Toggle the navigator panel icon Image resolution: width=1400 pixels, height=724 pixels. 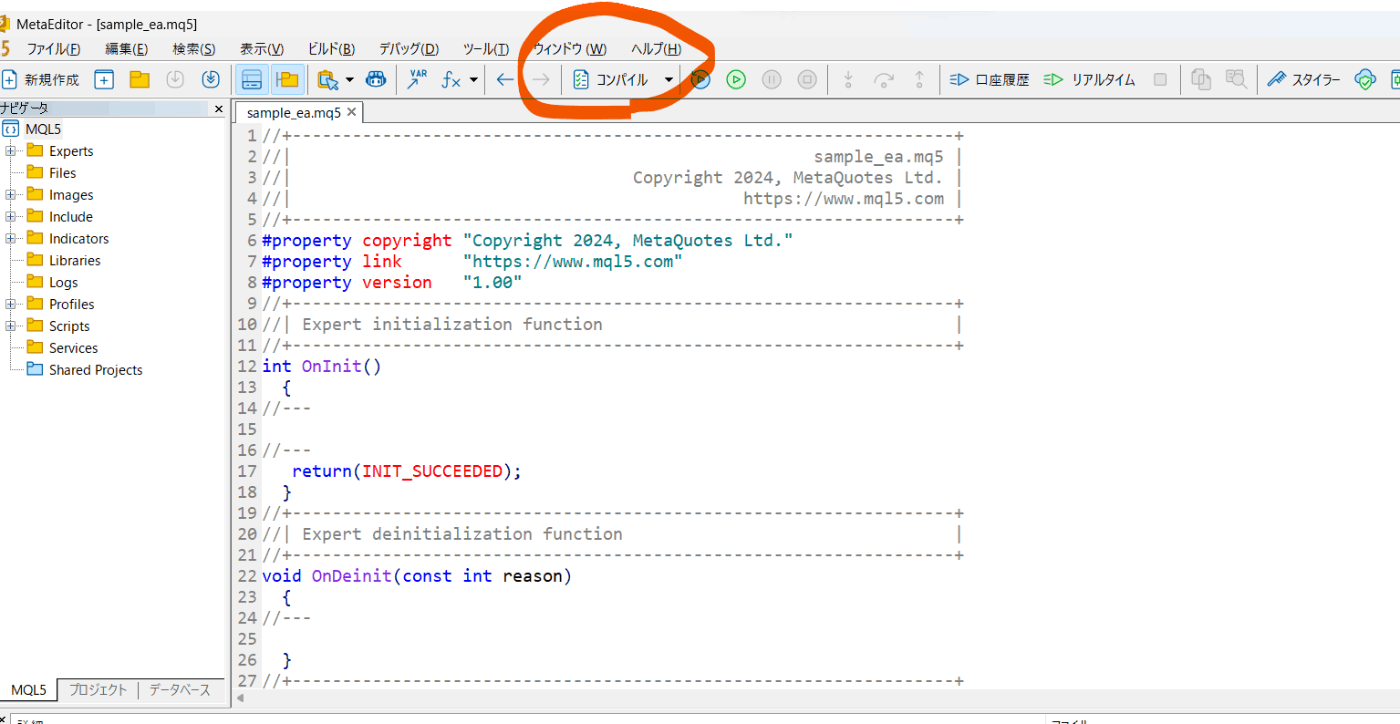(x=287, y=80)
